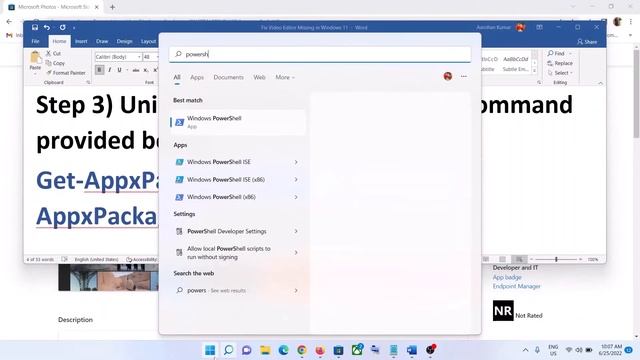Click Find in Word Editing group
Viewport: 640px width, 360px height.
556,53
